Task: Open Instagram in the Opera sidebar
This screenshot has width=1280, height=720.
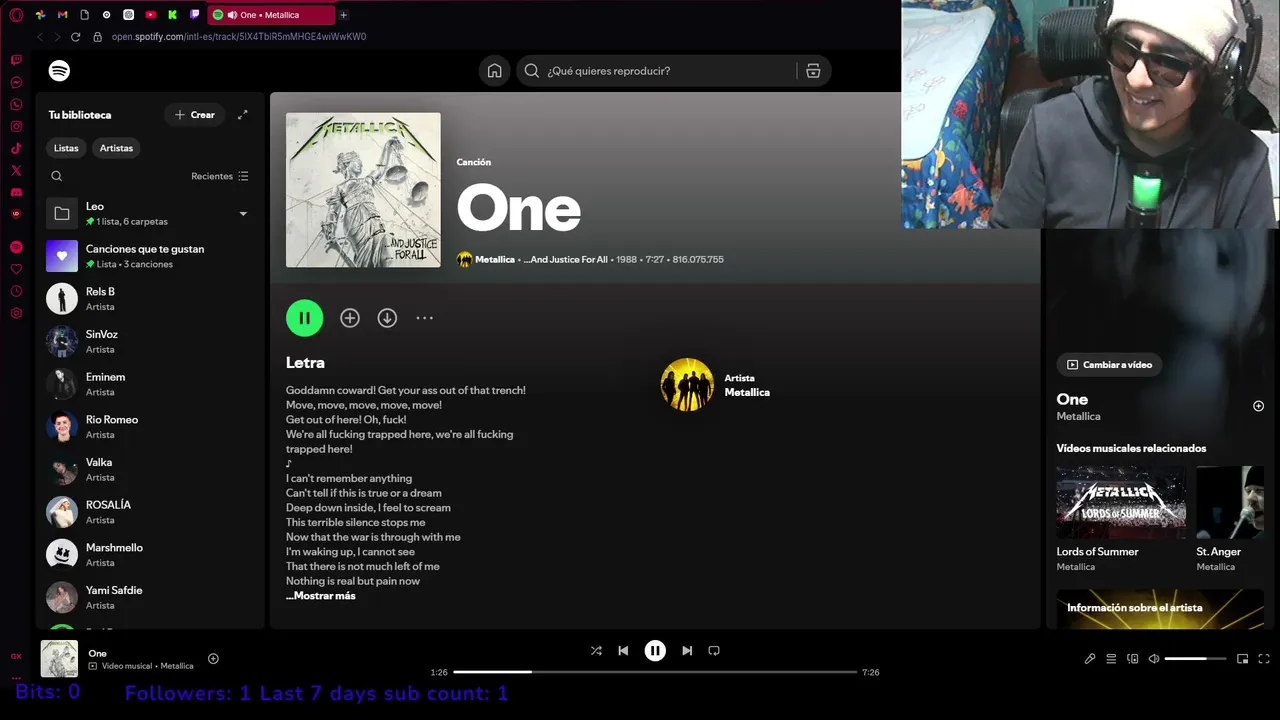Action: click(x=16, y=126)
